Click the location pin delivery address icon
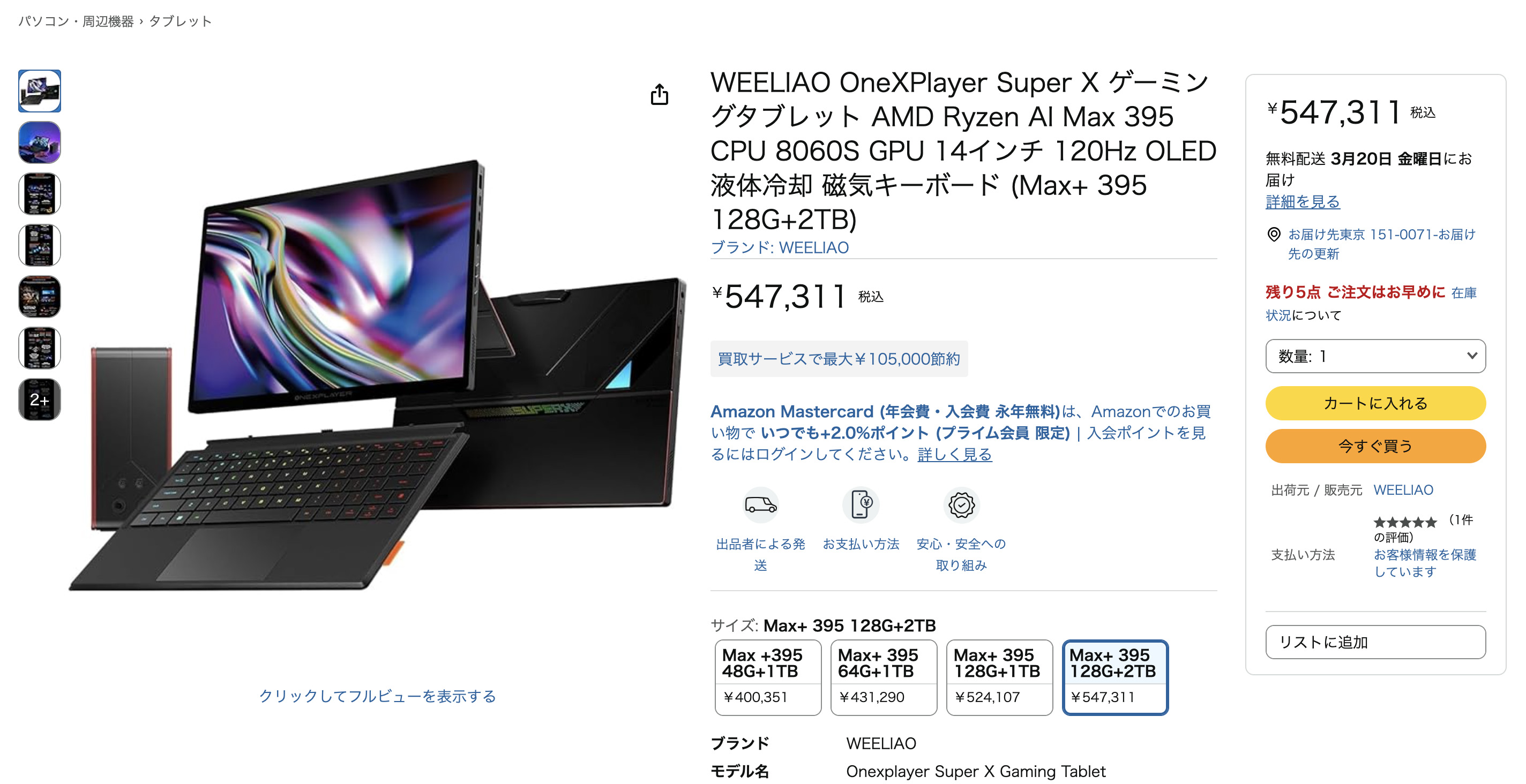Image resolution: width=1526 pixels, height=784 pixels. pos(1274,235)
